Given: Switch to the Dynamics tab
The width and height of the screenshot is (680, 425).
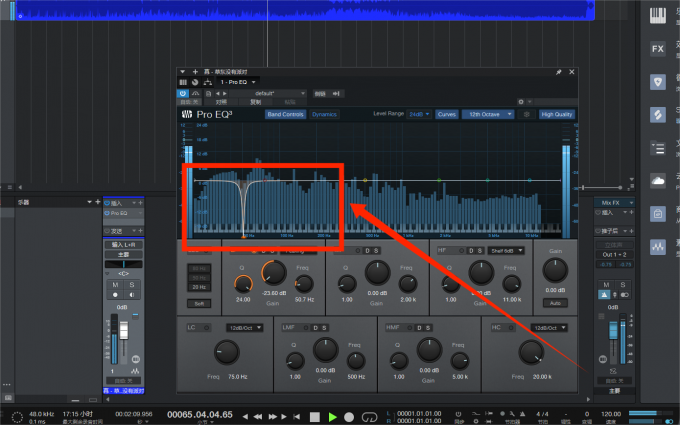Looking at the screenshot, I should 324,114.
